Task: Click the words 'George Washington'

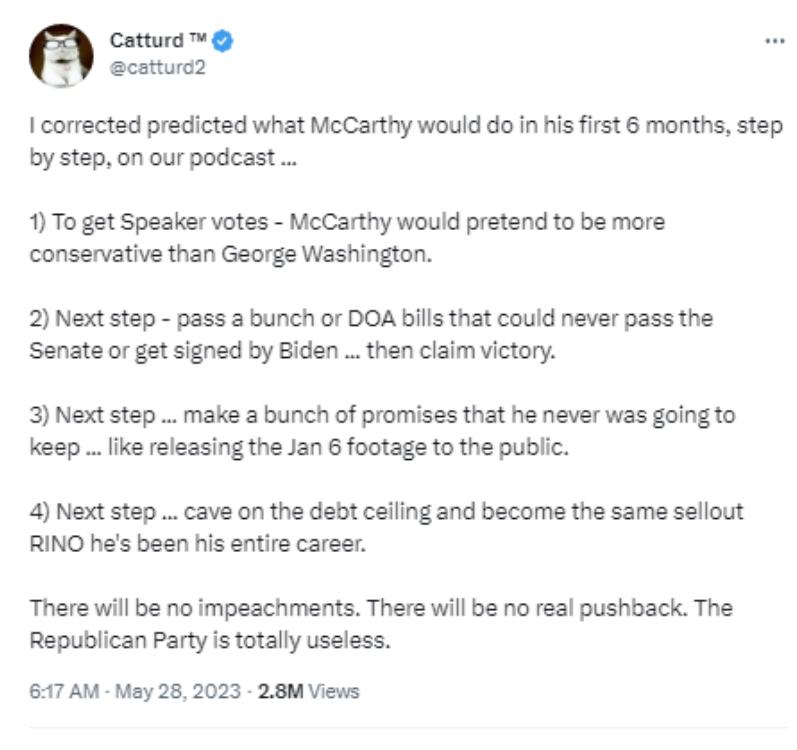Action: tap(326, 254)
